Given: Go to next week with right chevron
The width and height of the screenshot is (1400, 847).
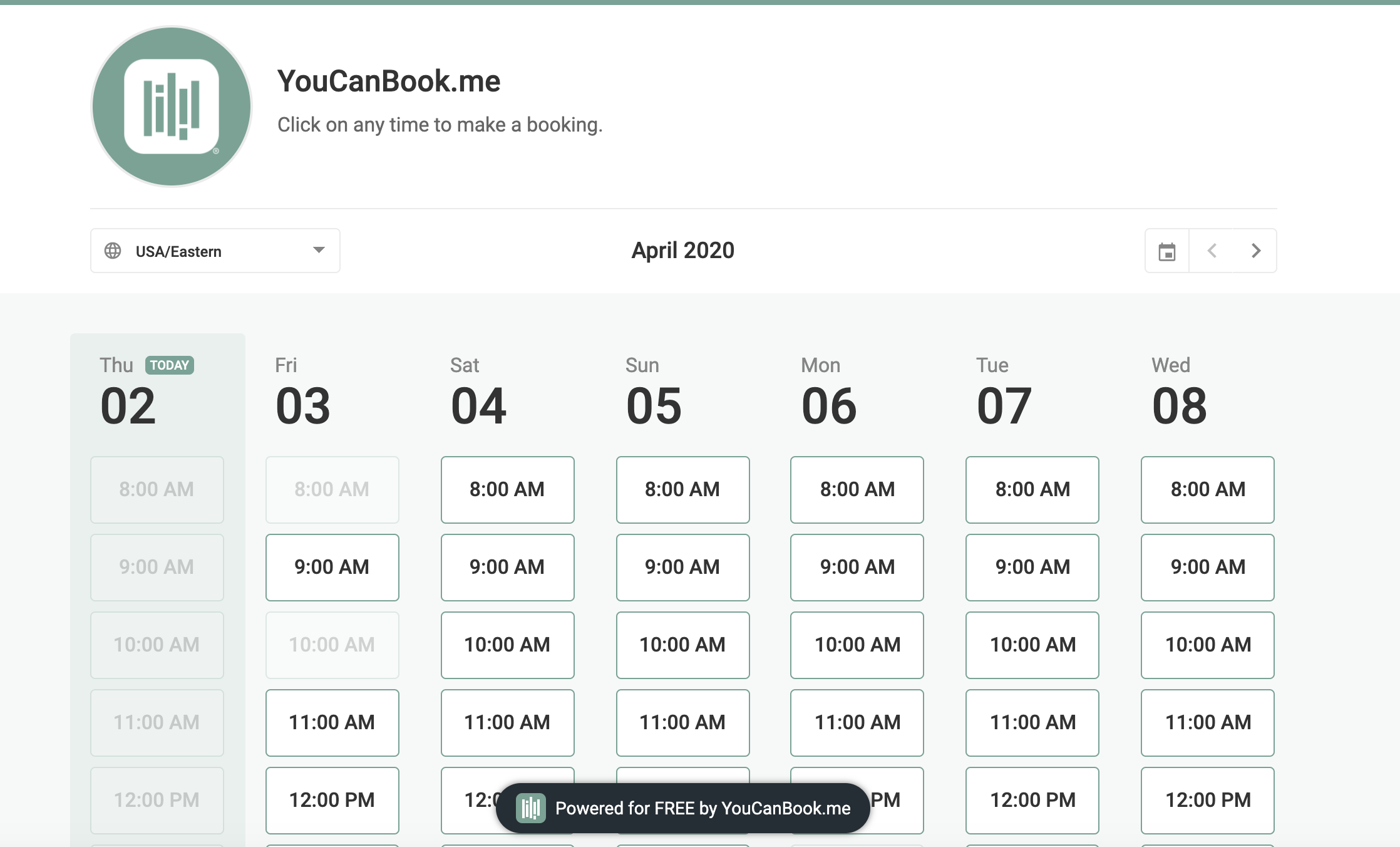Looking at the screenshot, I should pos(1255,251).
